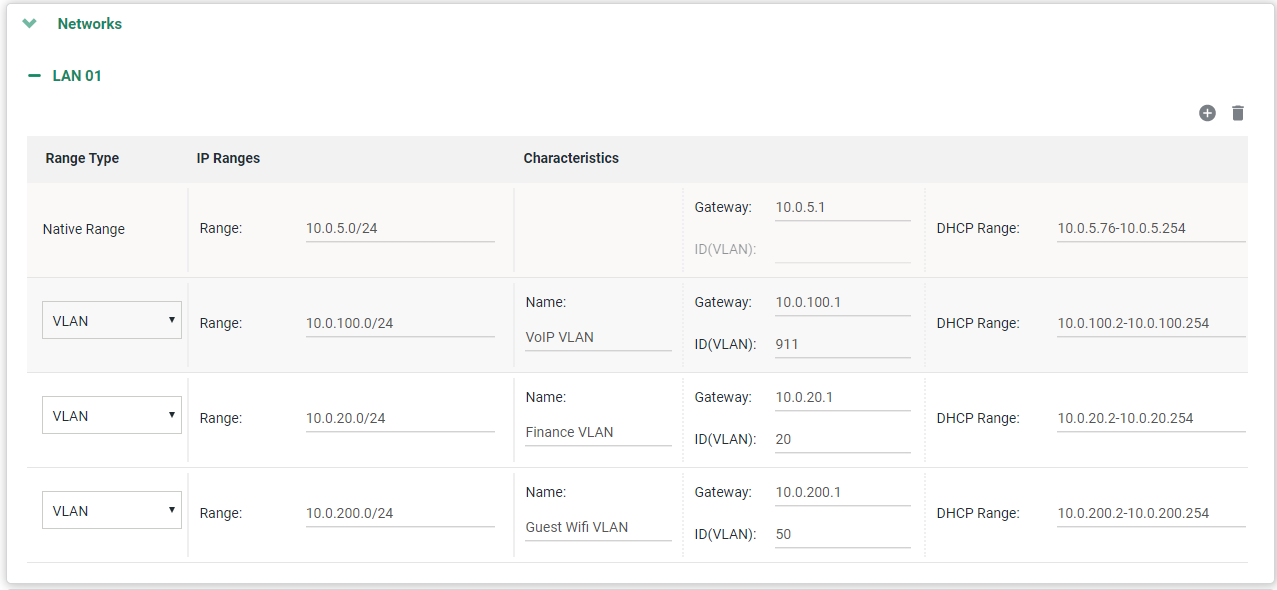The width and height of the screenshot is (1277, 590).
Task: Edit the Native Range IP range field
Action: point(400,228)
